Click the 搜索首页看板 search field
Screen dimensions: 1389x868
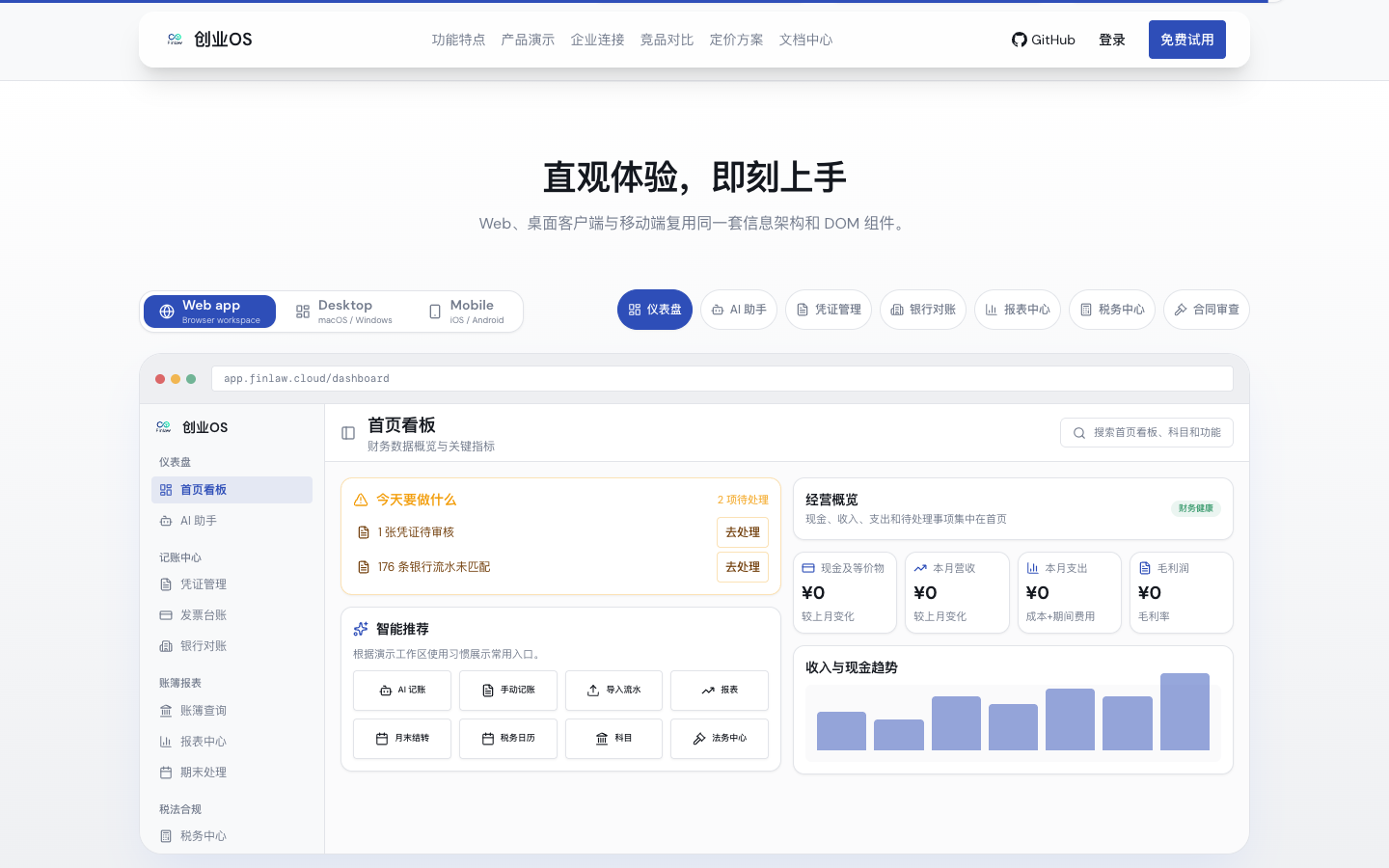click(x=1147, y=433)
